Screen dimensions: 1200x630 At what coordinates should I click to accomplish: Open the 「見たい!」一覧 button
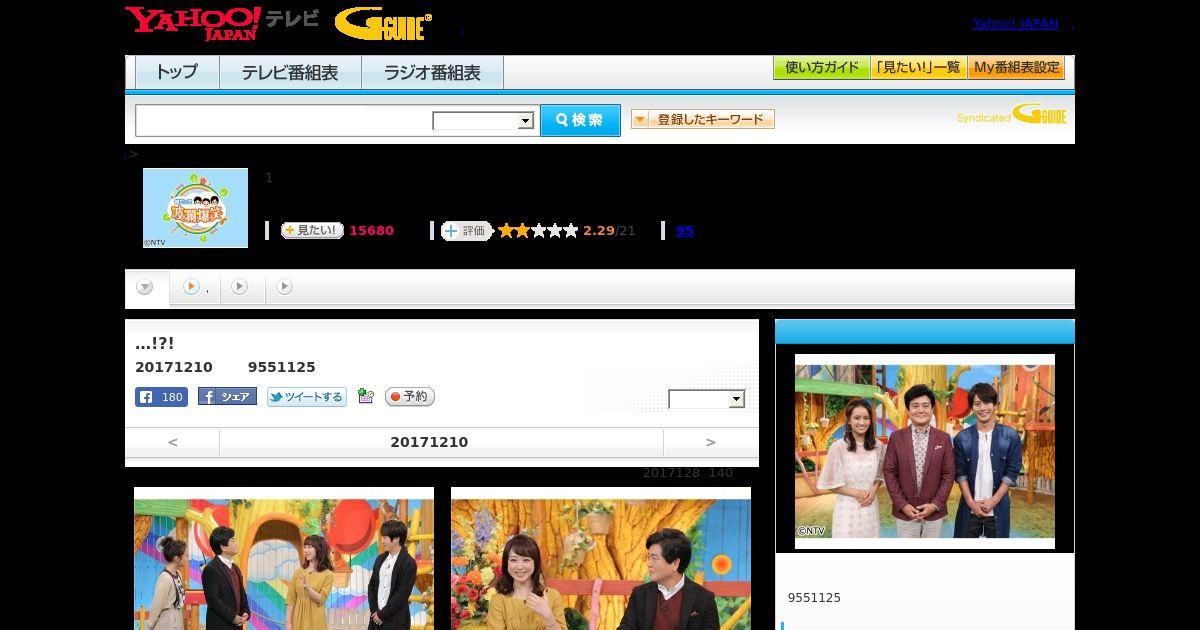(918, 68)
